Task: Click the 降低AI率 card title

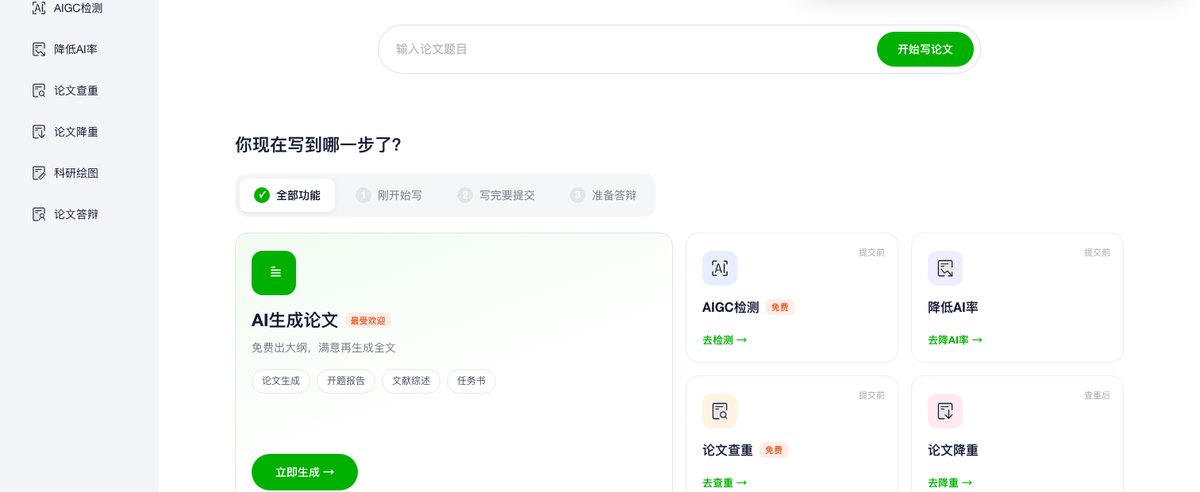Action: tap(953, 308)
